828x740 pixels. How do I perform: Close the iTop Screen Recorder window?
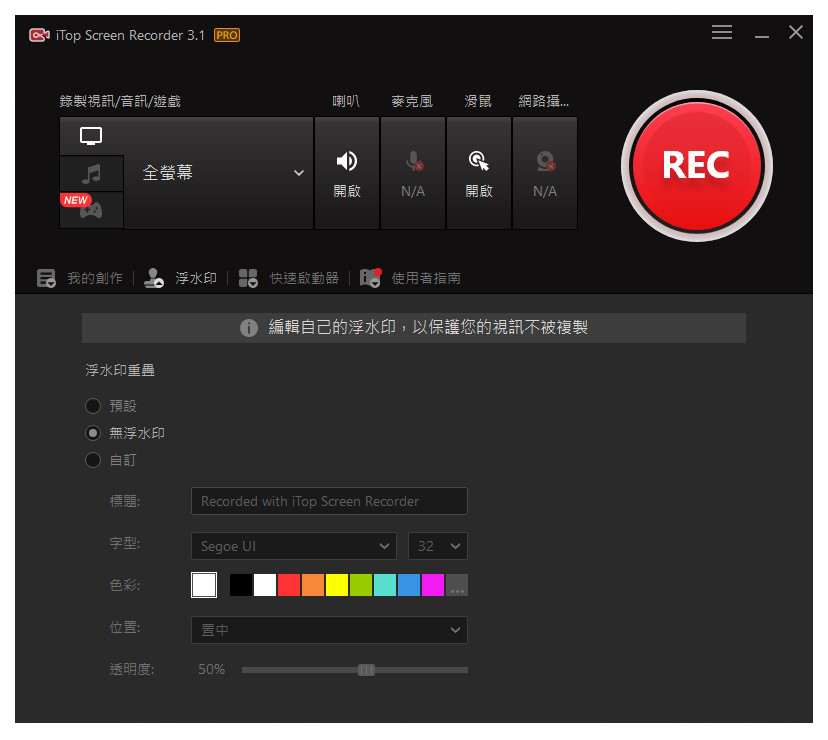click(796, 32)
